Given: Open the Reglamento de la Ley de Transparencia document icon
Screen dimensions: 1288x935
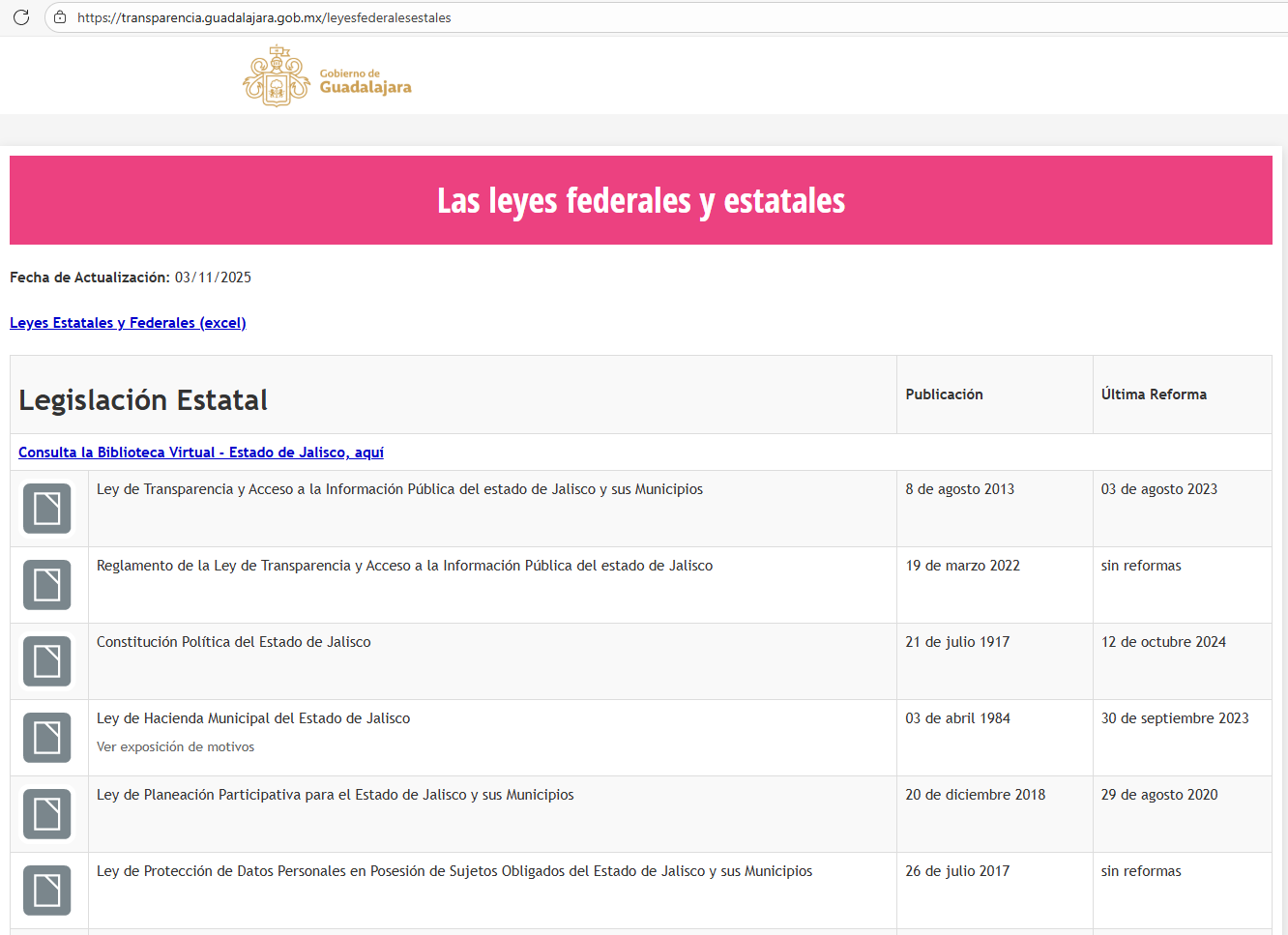Looking at the screenshot, I should 47,585.
